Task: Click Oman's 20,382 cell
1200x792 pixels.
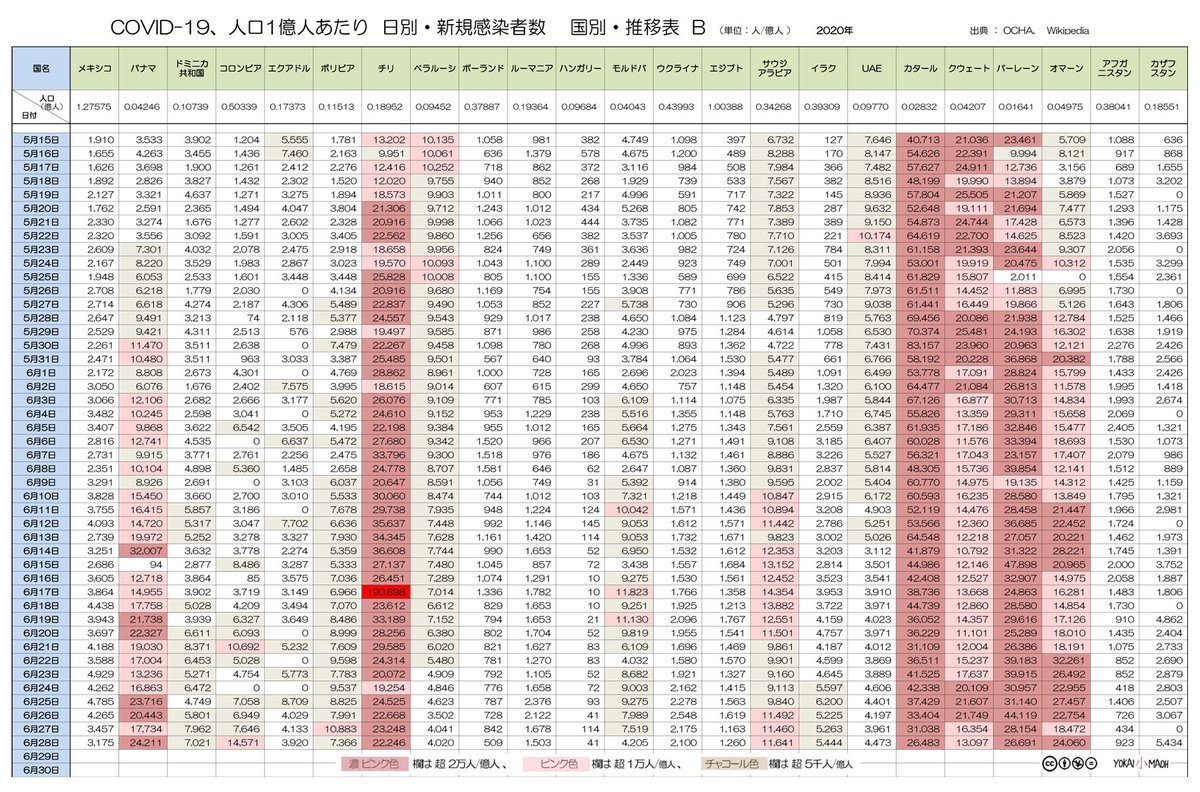Action: click(1065, 358)
